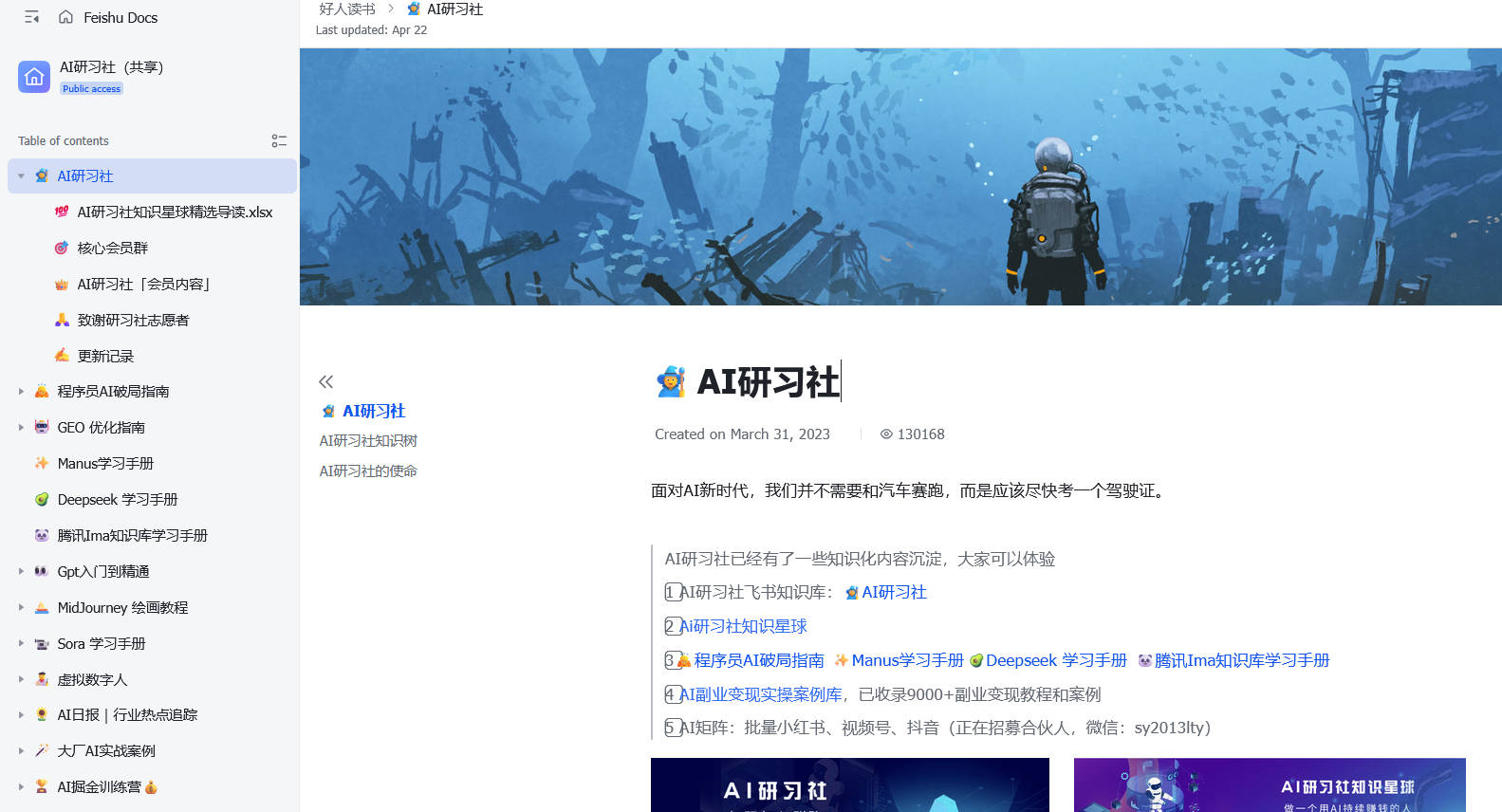Select AI研习社 heading in the outline

374,411
